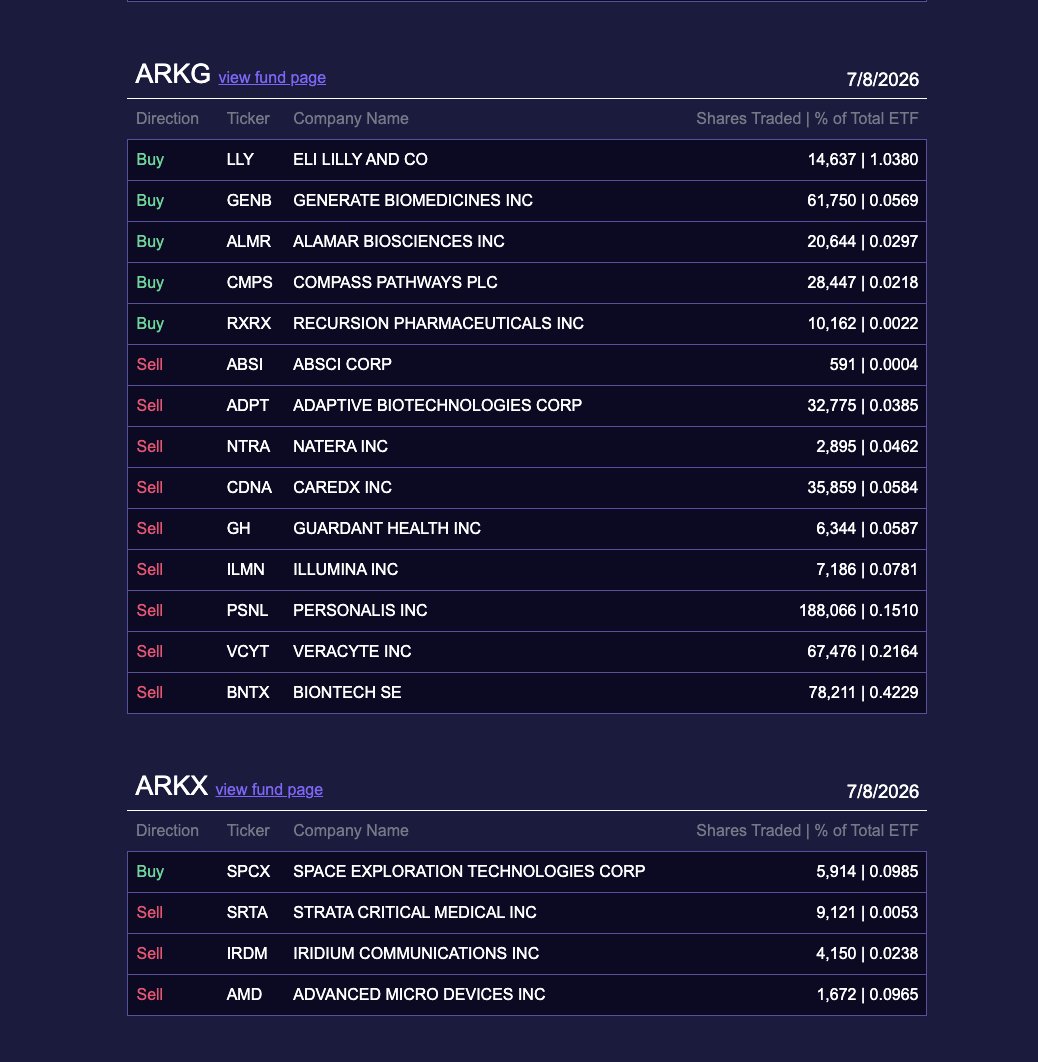The height and width of the screenshot is (1062, 1038).
Task: Click the ILMN ticker
Action: [245, 570]
